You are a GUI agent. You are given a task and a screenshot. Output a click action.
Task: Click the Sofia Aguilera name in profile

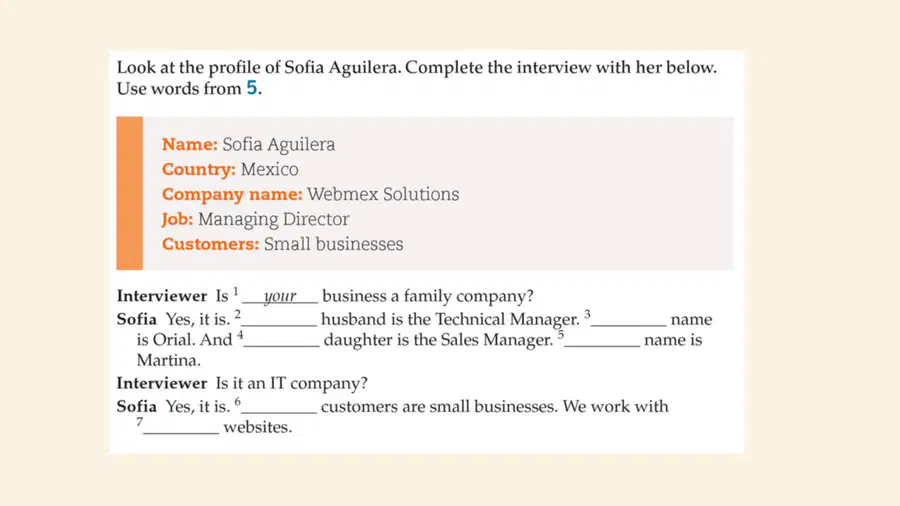click(x=279, y=145)
